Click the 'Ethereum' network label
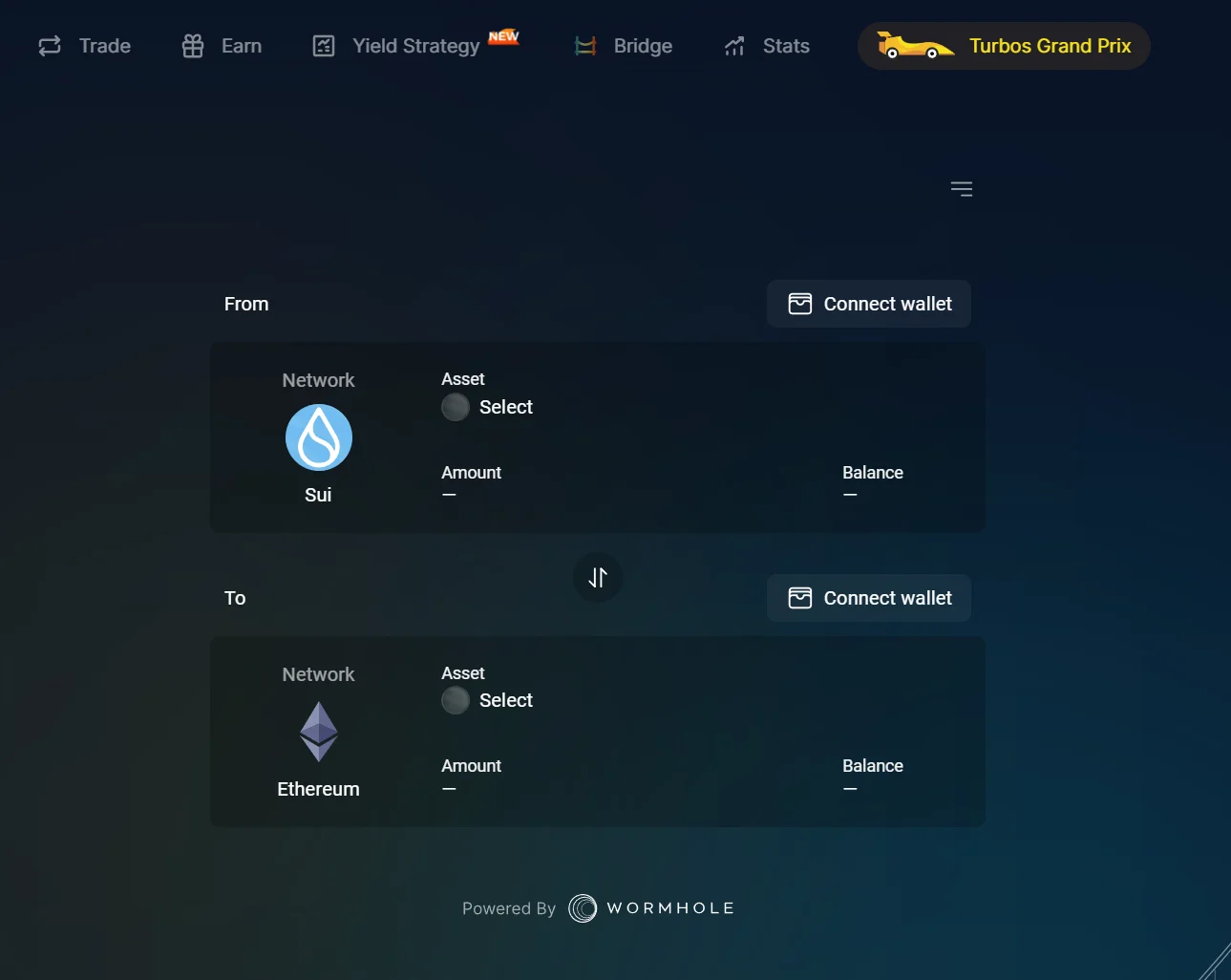 [x=318, y=789]
